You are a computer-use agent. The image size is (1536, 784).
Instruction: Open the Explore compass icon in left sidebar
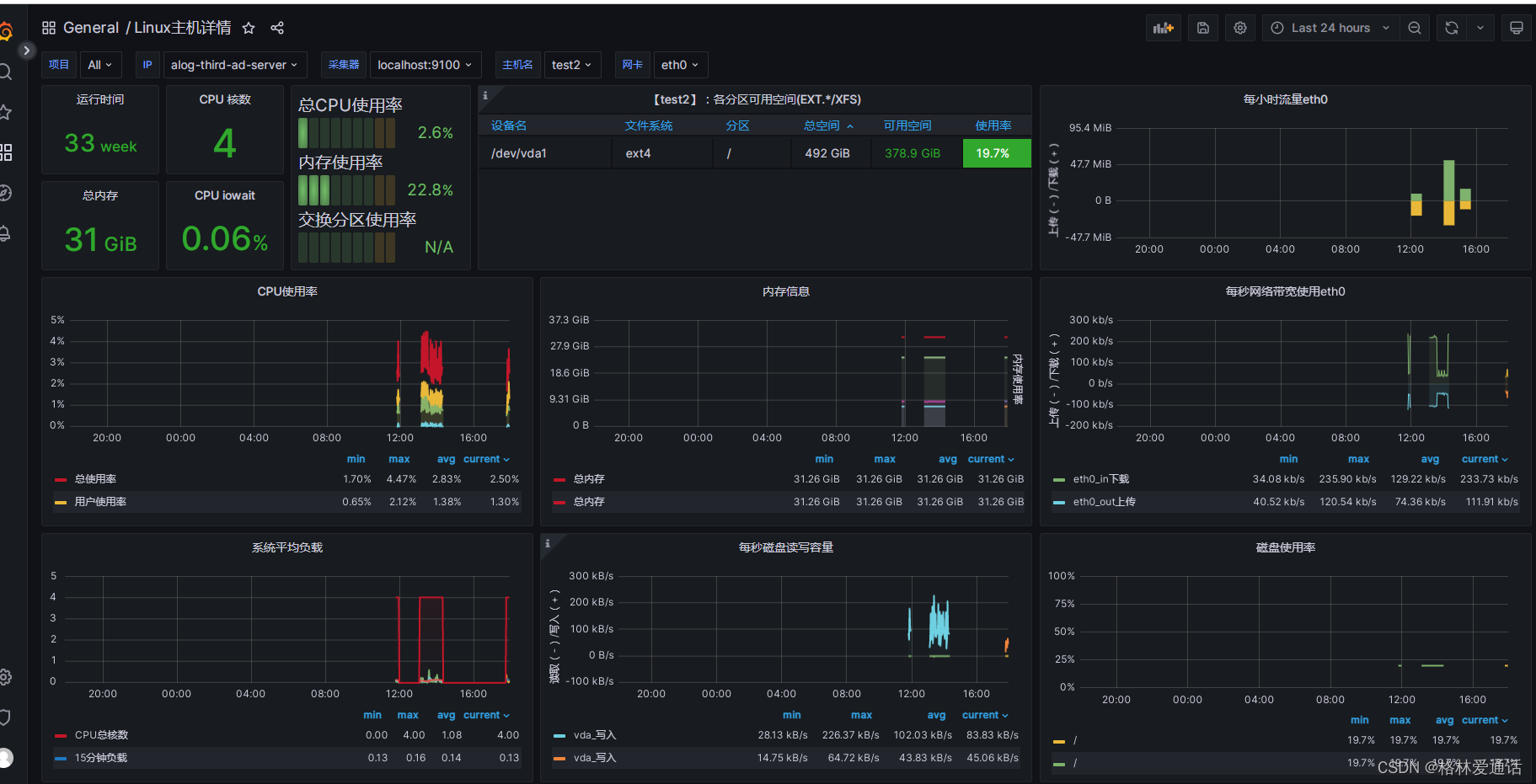7,193
